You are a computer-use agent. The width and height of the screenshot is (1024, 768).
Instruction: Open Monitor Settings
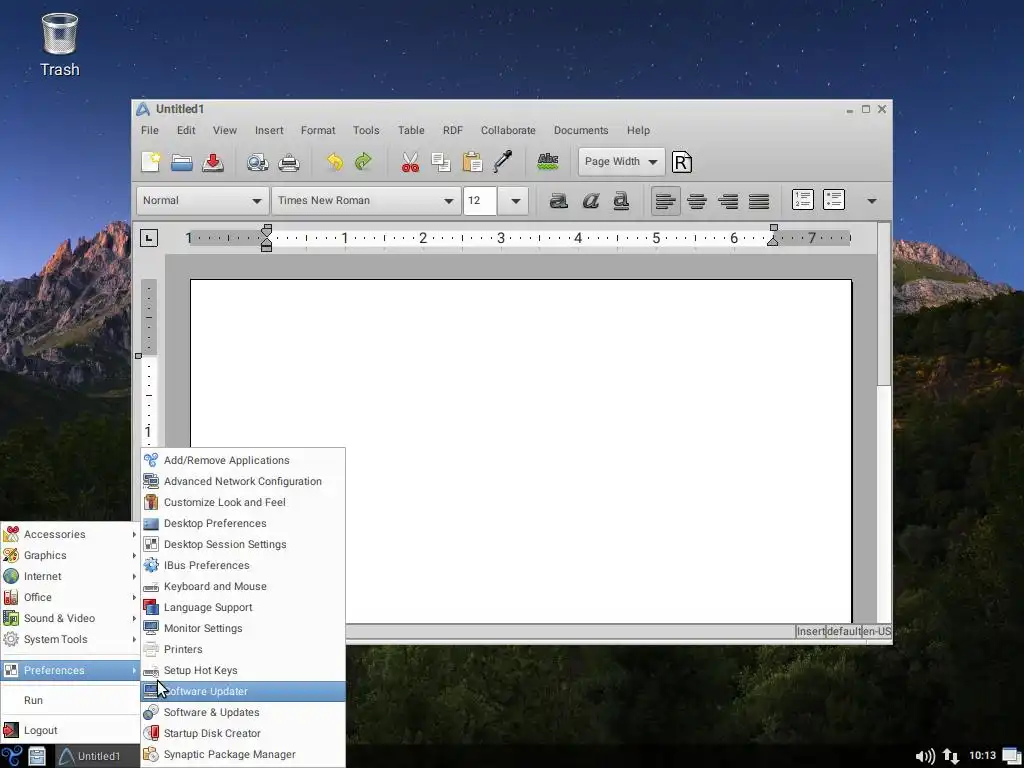[x=244, y=628]
